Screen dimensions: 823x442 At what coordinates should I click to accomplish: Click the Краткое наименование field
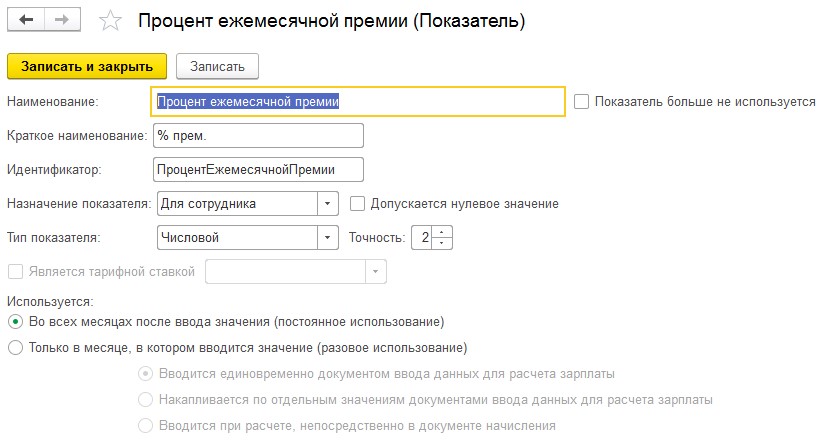pos(258,135)
